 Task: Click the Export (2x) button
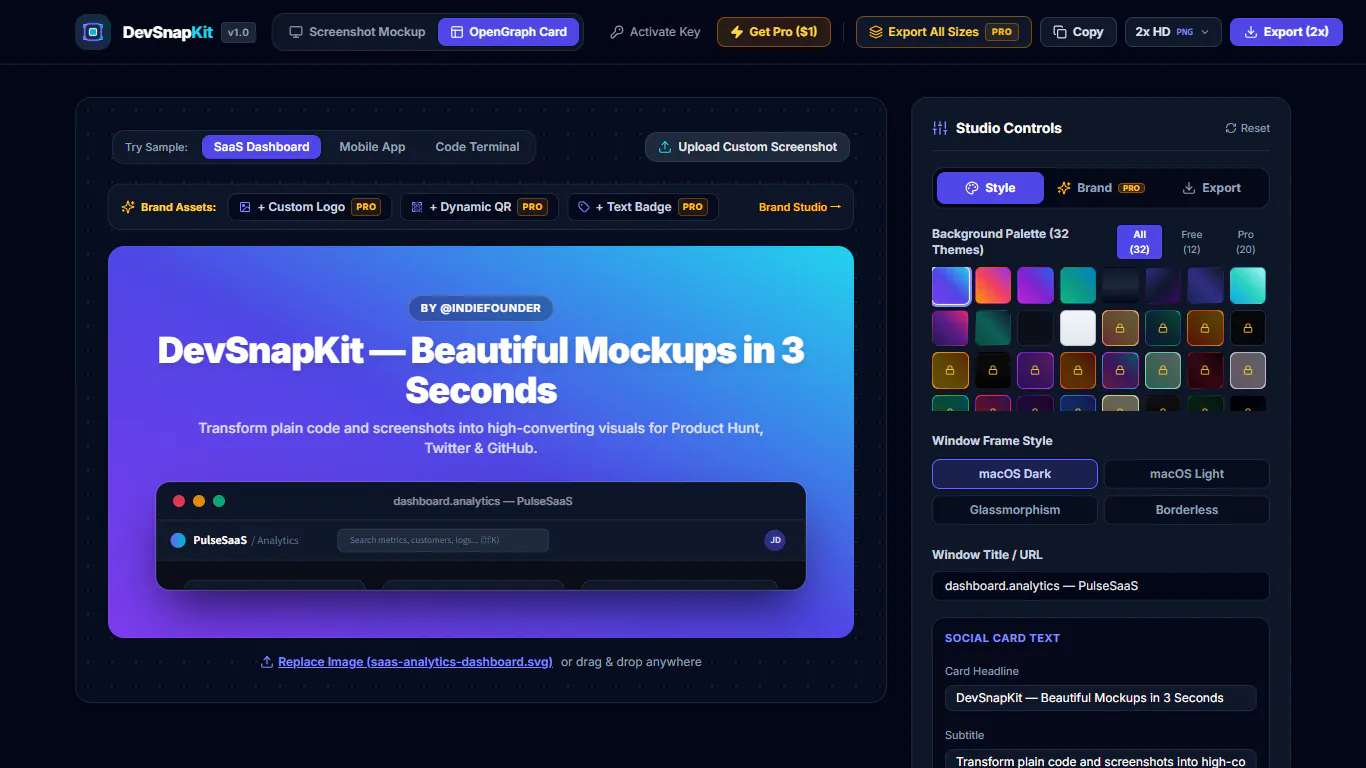click(x=1286, y=32)
